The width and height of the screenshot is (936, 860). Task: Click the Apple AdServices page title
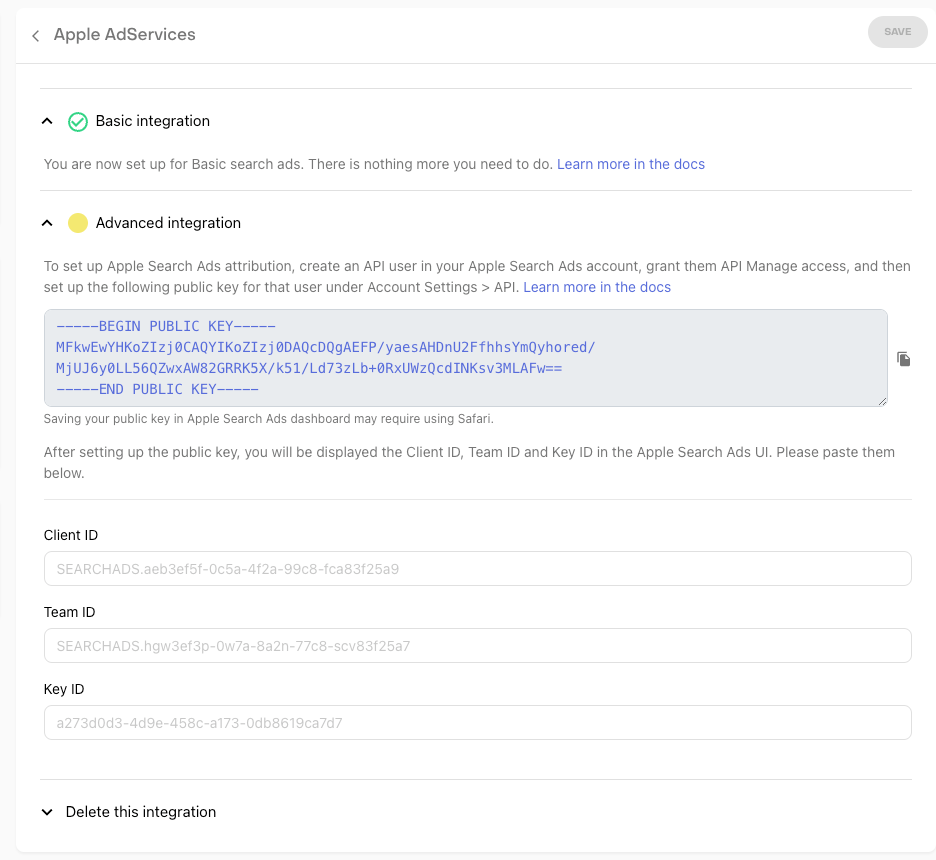pyautogui.click(x=125, y=35)
